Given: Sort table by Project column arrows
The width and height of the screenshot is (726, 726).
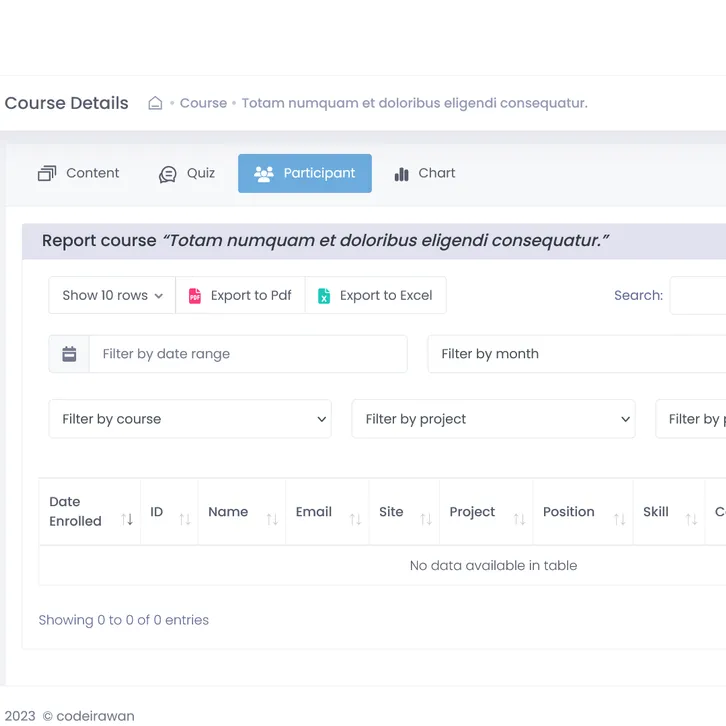Looking at the screenshot, I should click(x=519, y=519).
